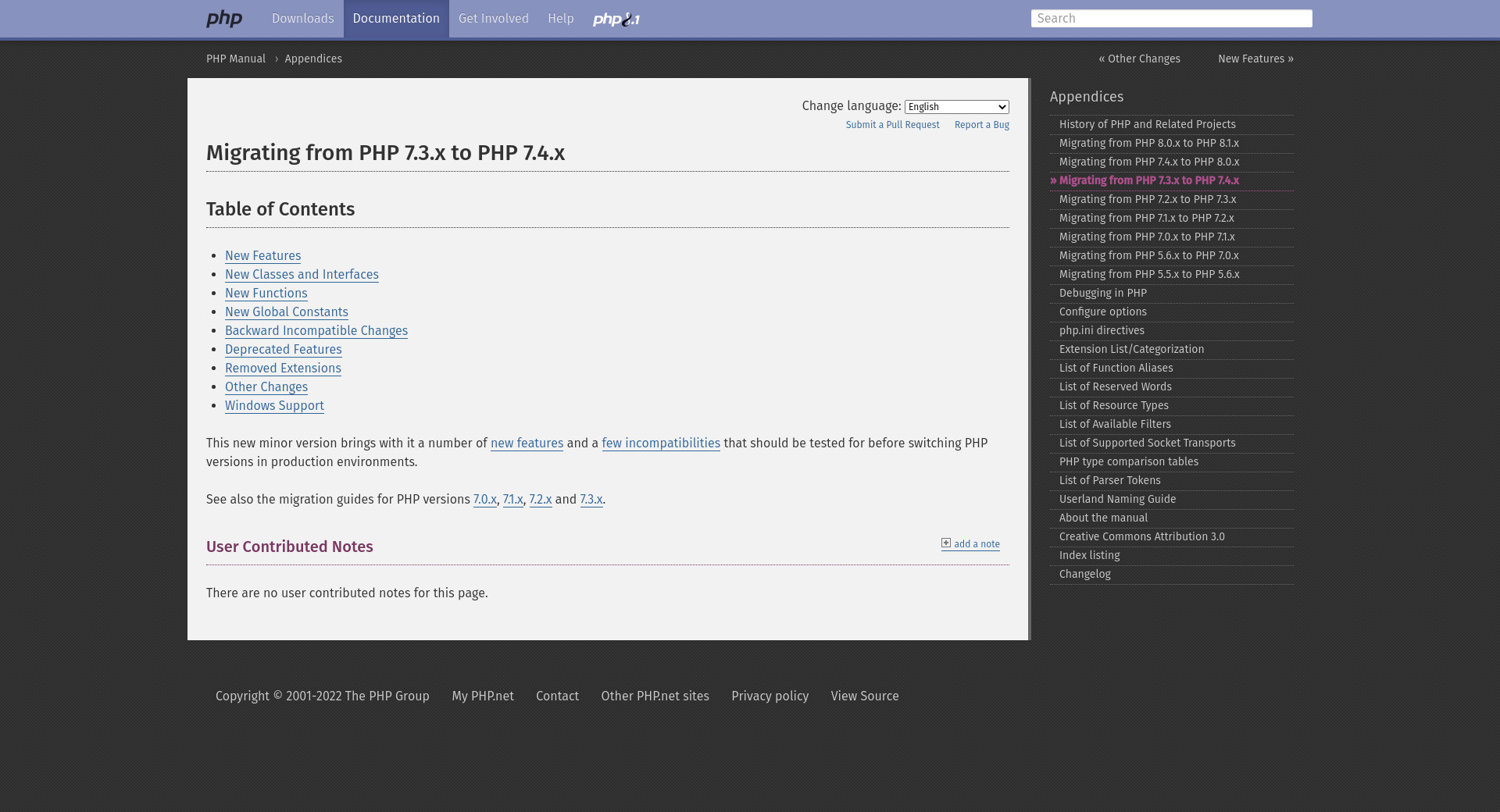
Task: Select Debugging in PHP in sidebar
Action: 1102,294
